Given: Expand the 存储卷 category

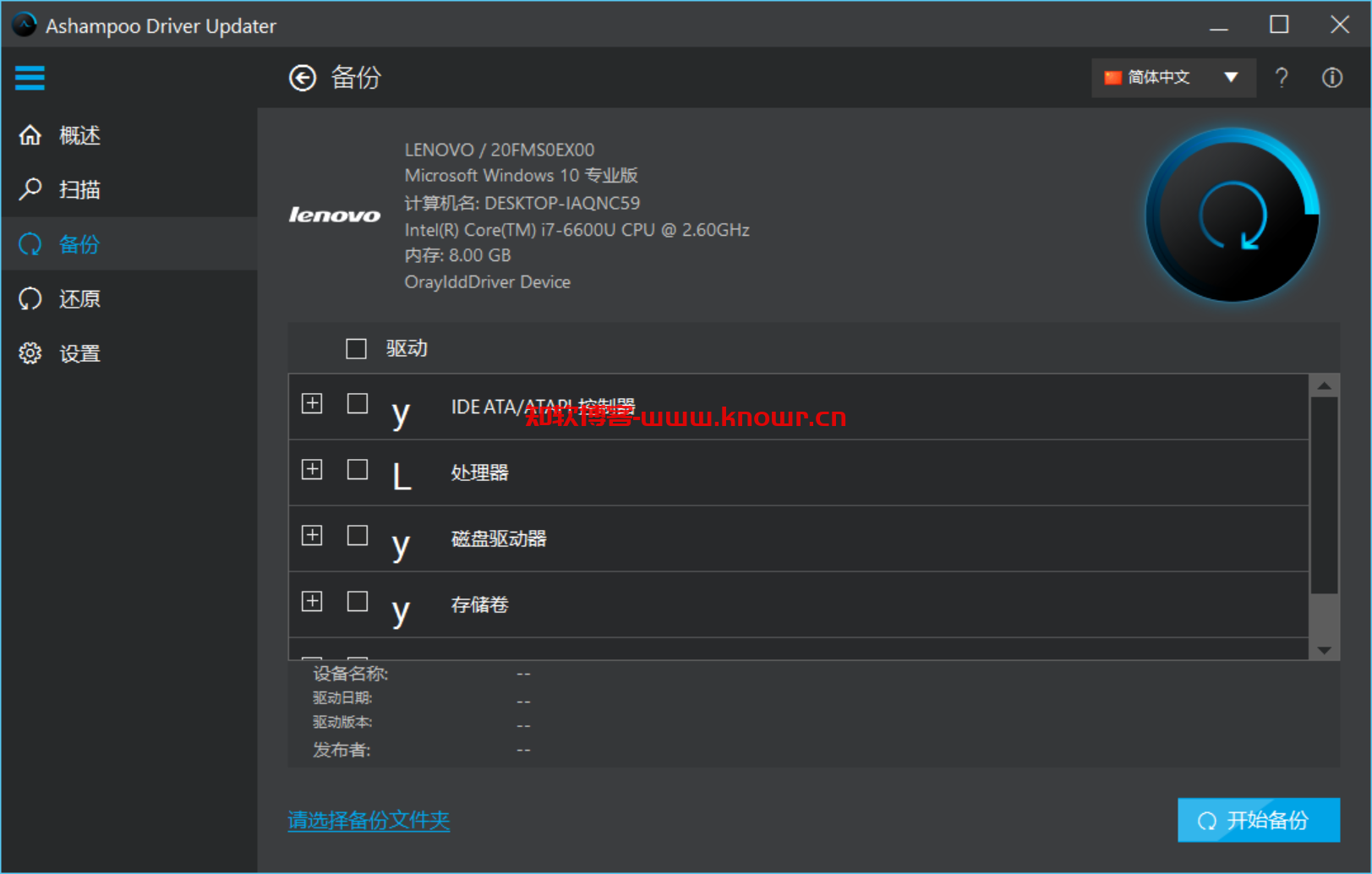Looking at the screenshot, I should tap(312, 601).
